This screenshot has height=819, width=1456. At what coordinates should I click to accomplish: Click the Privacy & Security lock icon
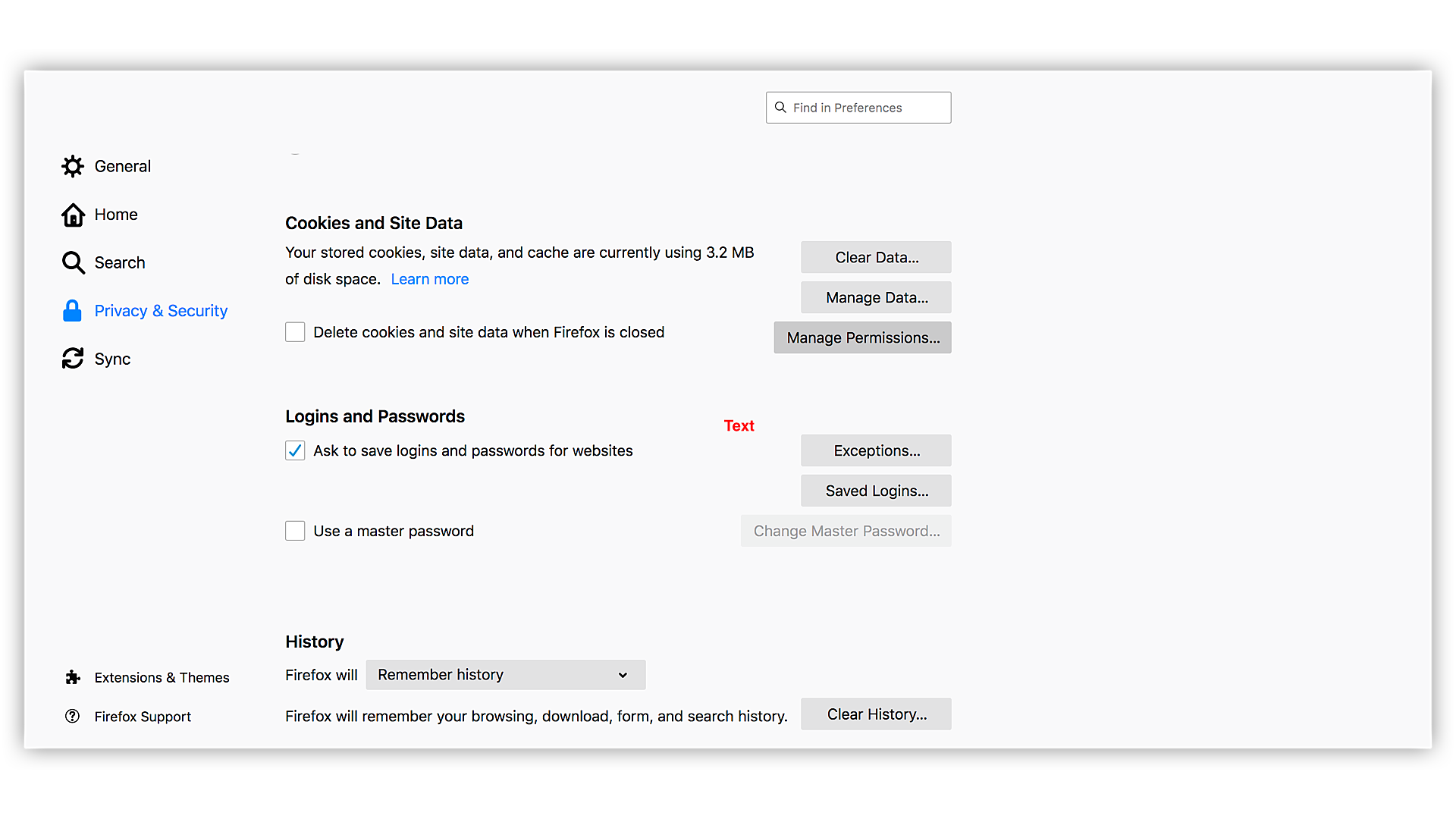pyautogui.click(x=72, y=311)
